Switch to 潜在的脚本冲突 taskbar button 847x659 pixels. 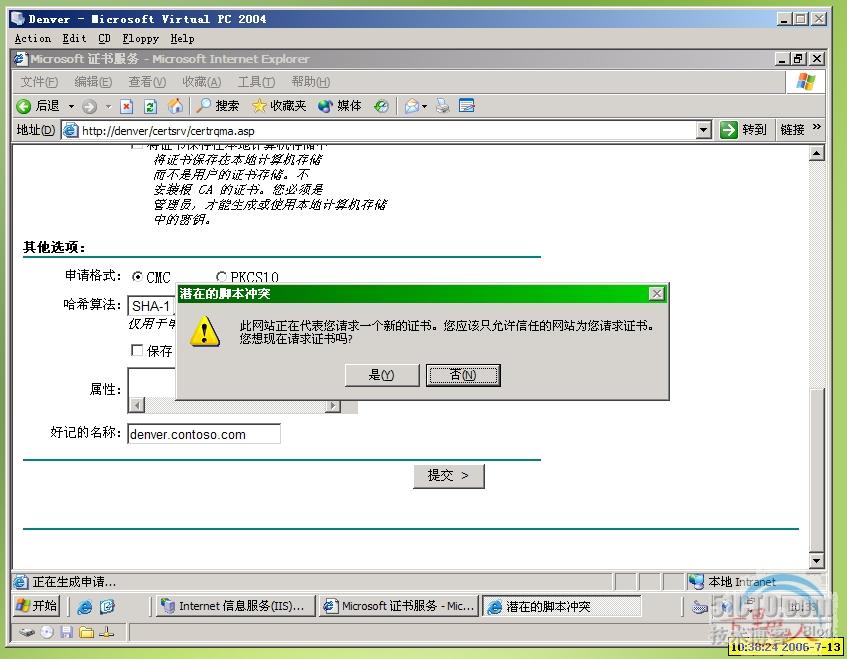562,607
